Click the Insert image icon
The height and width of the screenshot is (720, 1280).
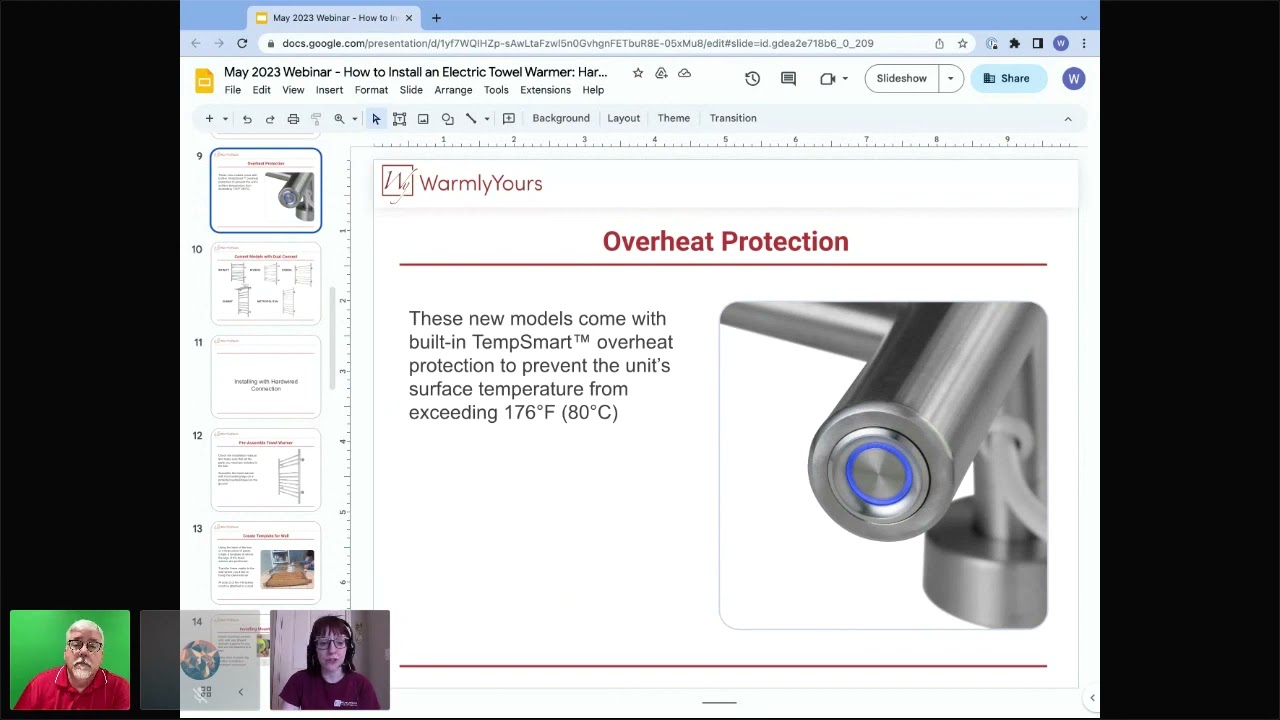423,118
